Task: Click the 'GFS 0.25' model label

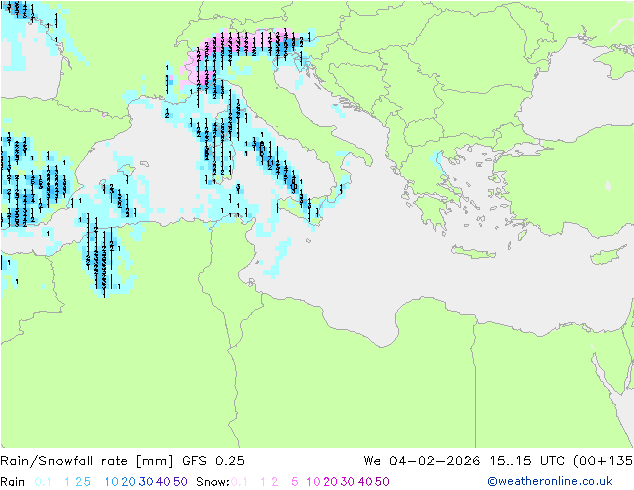Action: point(213,460)
